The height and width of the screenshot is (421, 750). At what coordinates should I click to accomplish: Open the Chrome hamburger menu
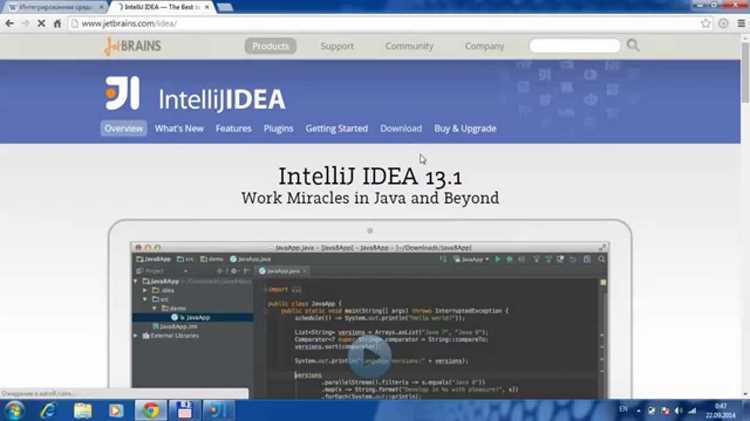741,23
